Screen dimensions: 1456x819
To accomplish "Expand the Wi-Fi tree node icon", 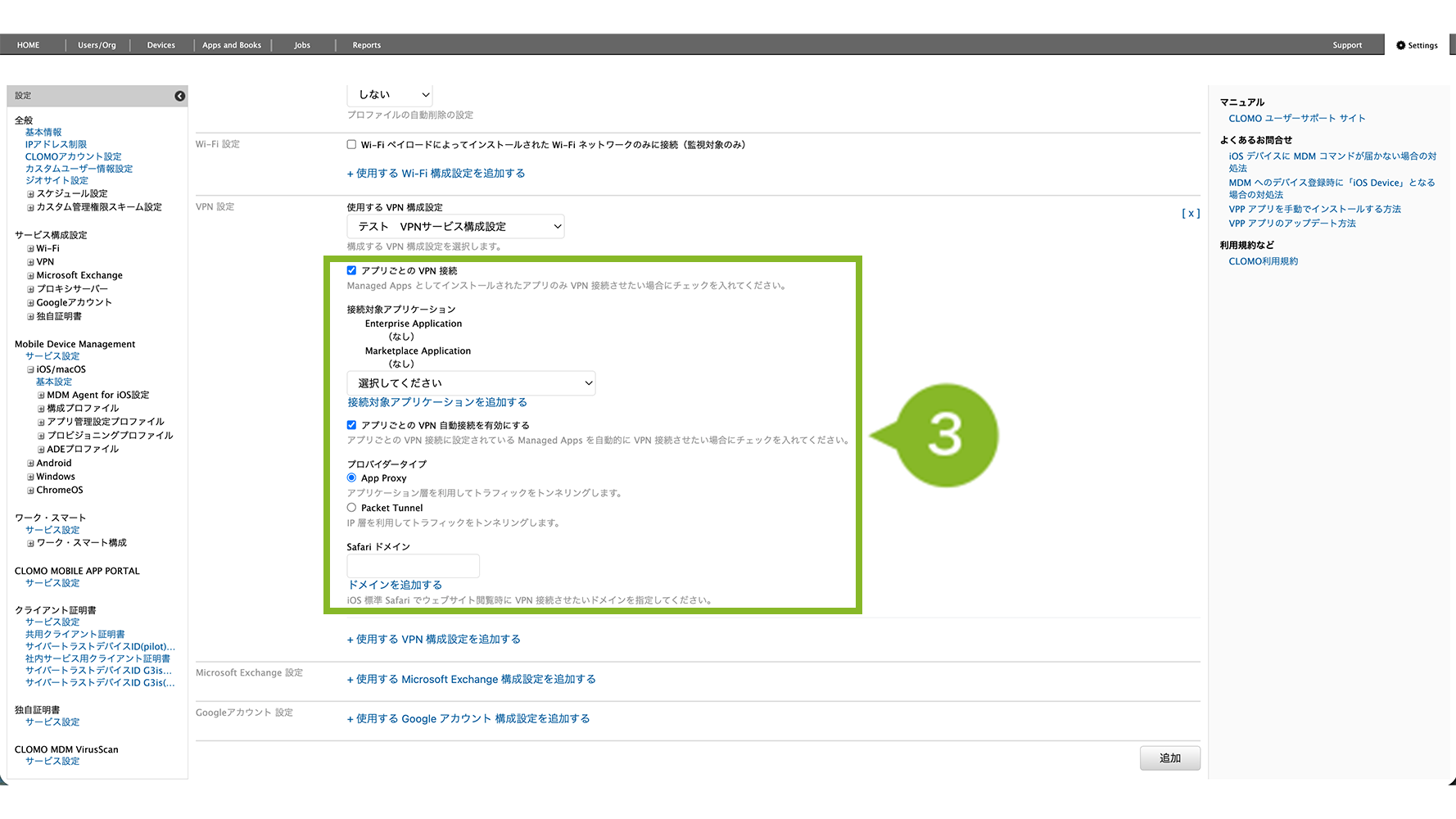I will tap(30, 249).
